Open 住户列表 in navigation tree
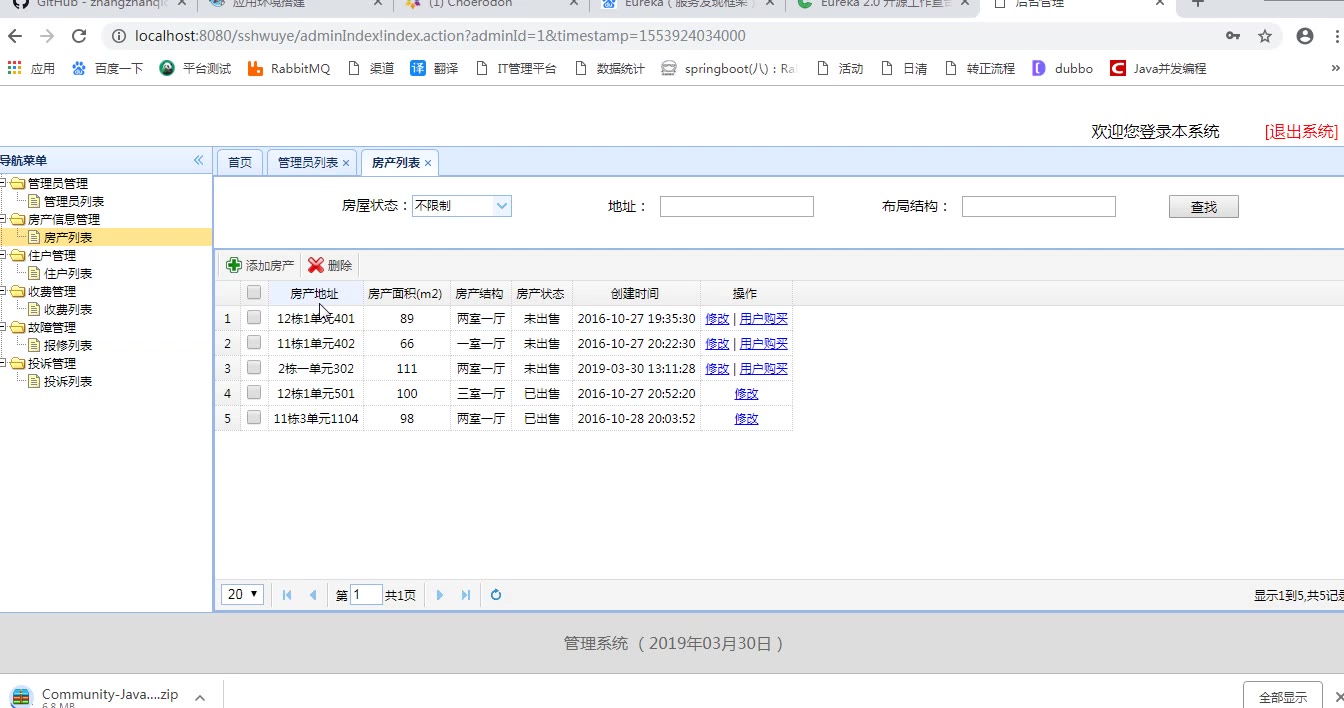1344x708 pixels. tap(68, 273)
